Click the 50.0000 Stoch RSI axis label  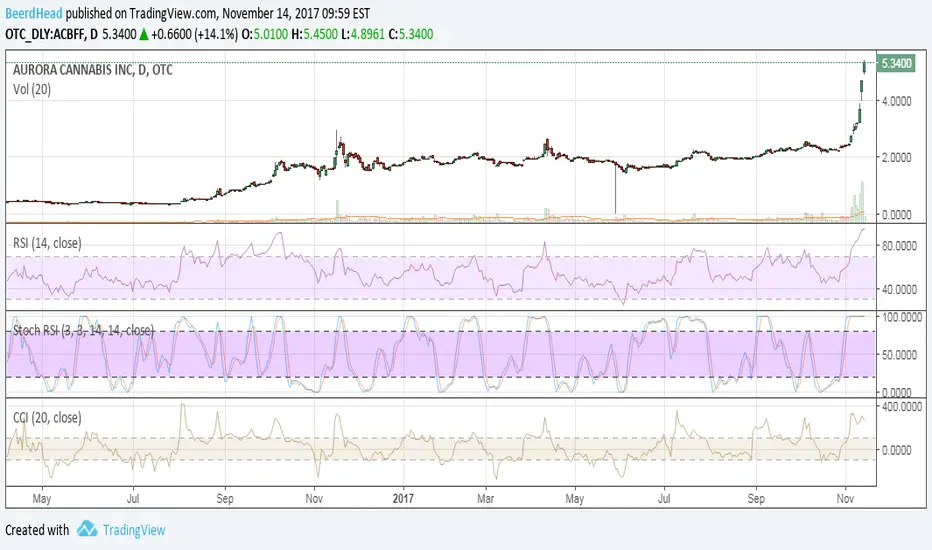(899, 354)
